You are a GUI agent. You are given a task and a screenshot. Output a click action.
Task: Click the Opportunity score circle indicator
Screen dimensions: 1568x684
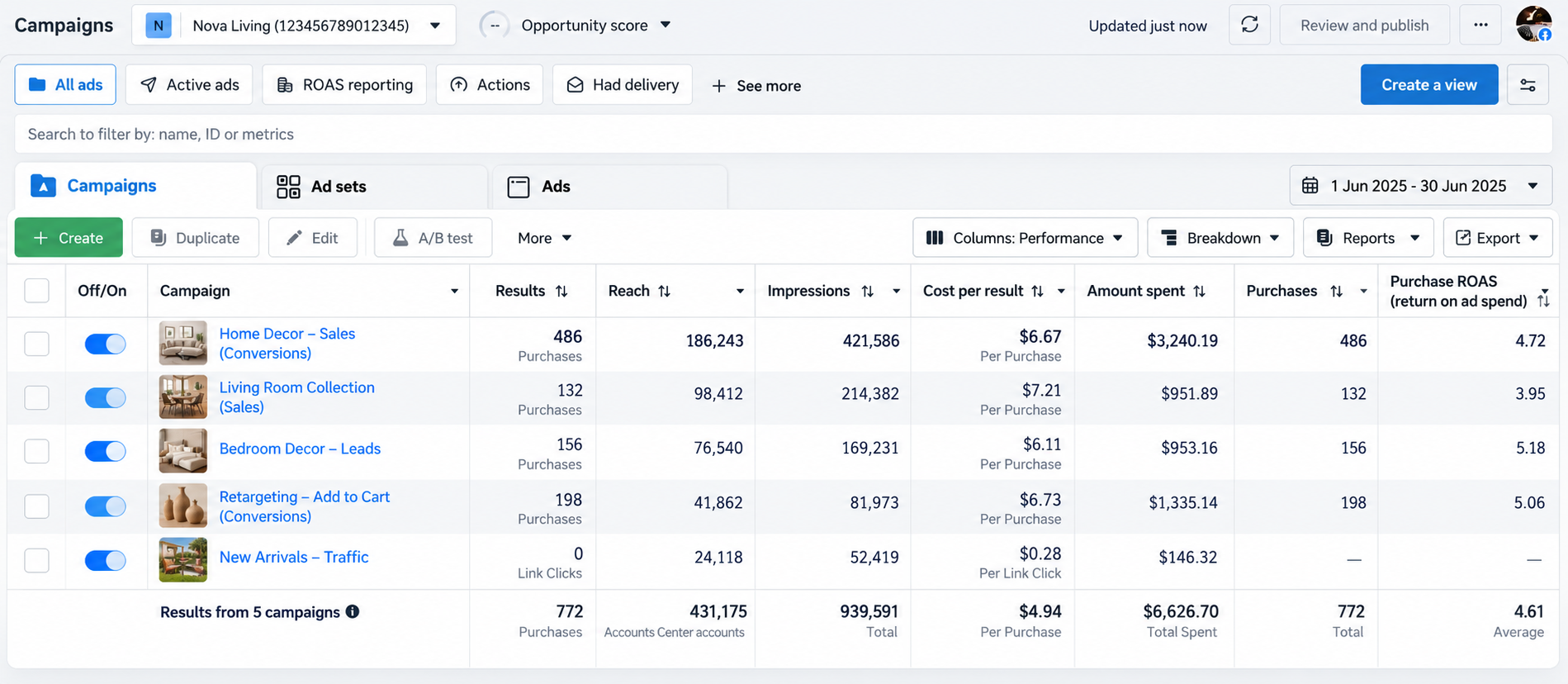(494, 26)
